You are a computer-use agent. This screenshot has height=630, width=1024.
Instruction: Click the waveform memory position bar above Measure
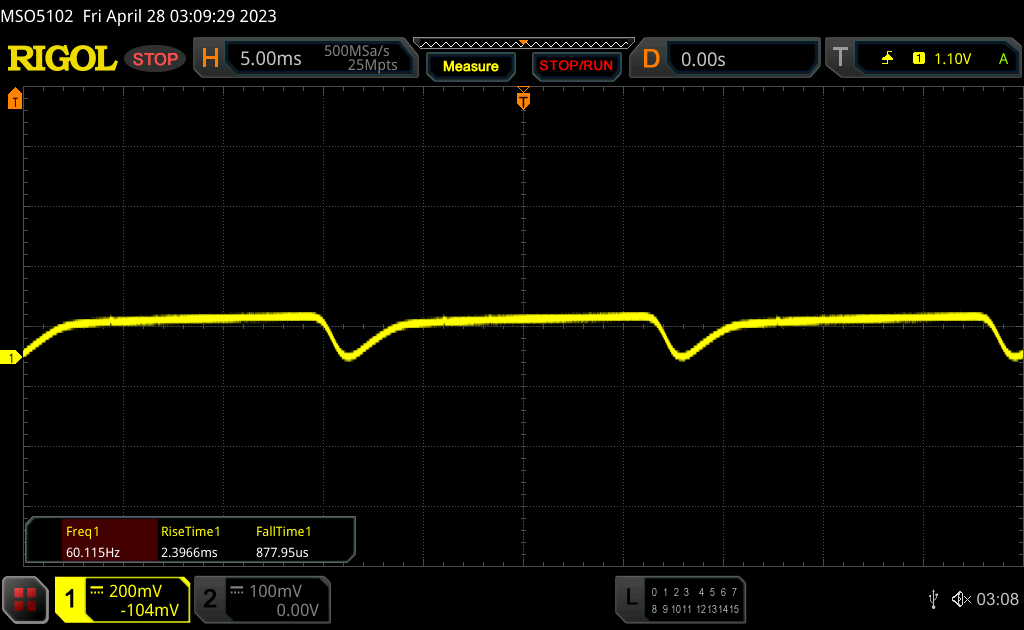tap(523, 44)
